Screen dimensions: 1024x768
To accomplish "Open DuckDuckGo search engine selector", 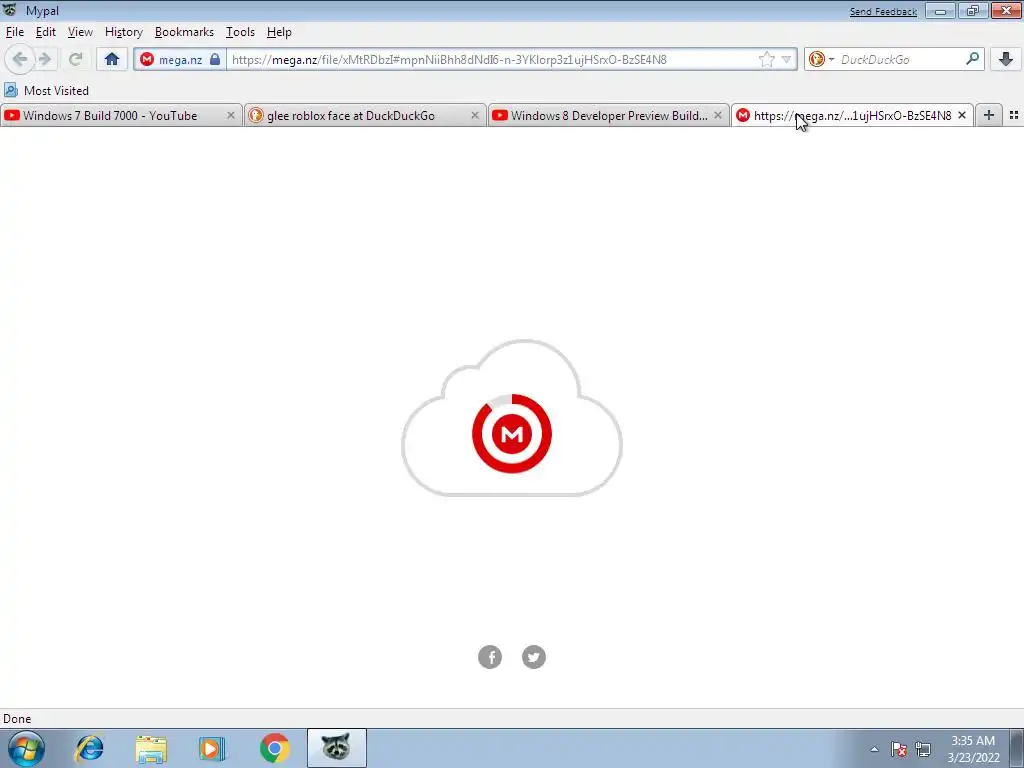I will [x=821, y=59].
